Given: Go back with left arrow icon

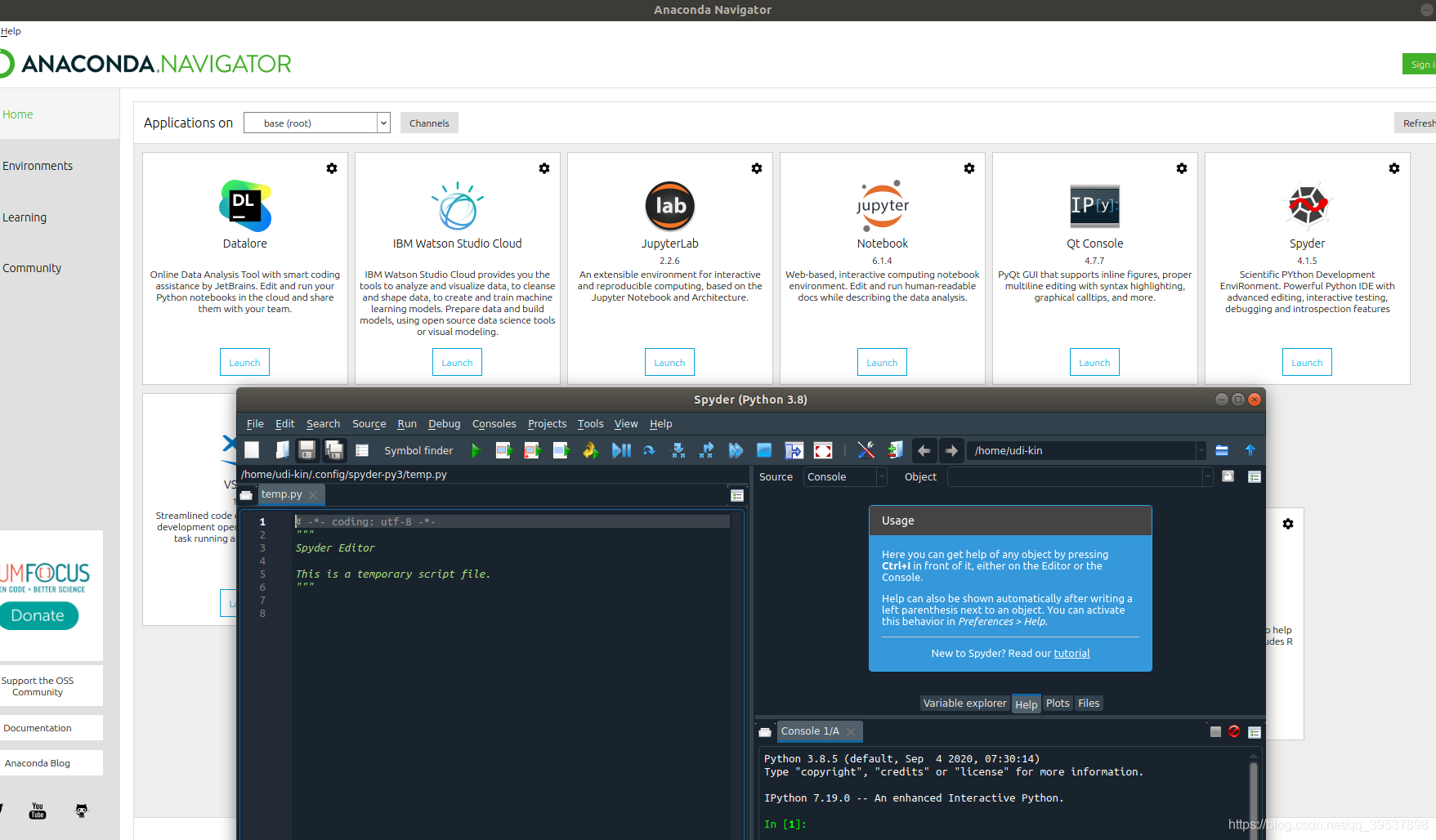Looking at the screenshot, I should coord(924,450).
